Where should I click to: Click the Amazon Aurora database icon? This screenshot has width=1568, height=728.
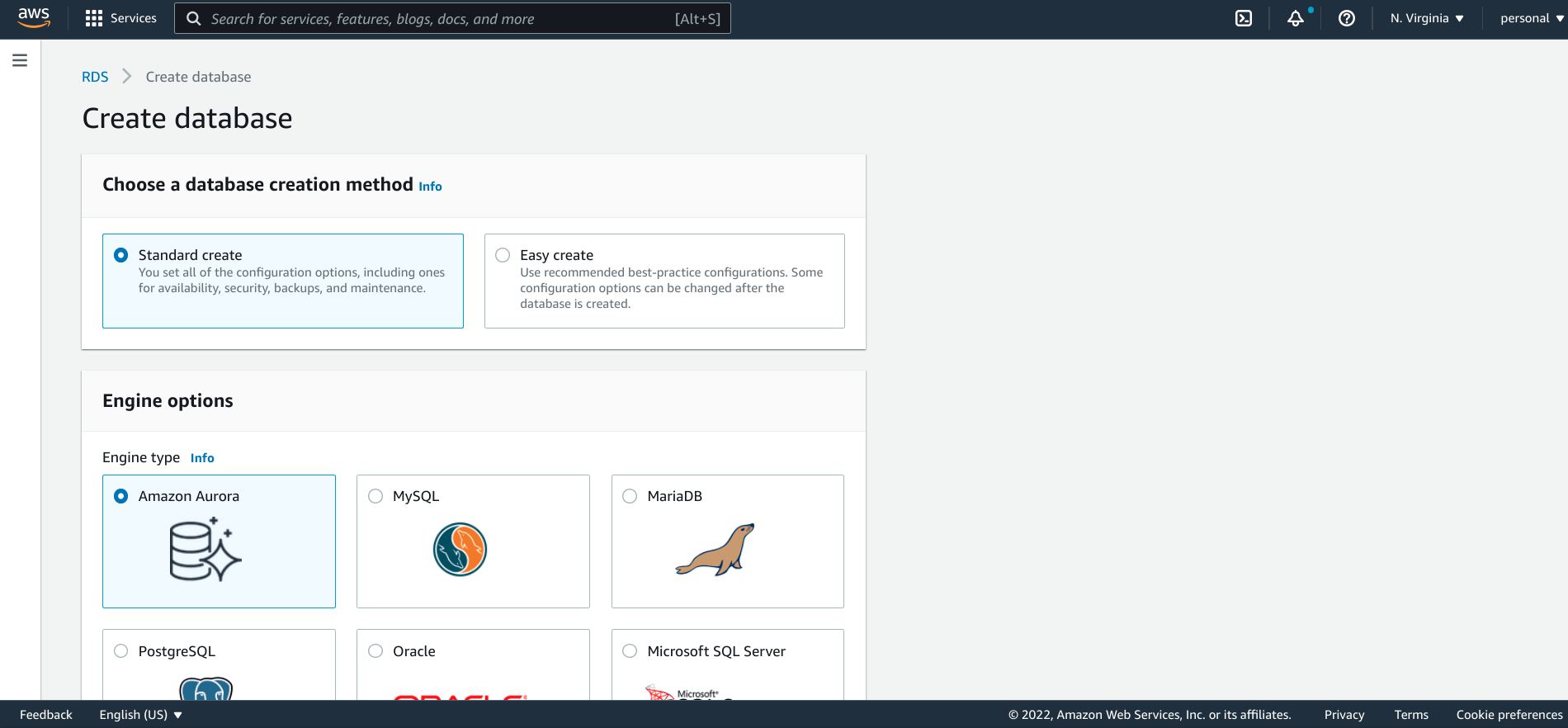[205, 550]
